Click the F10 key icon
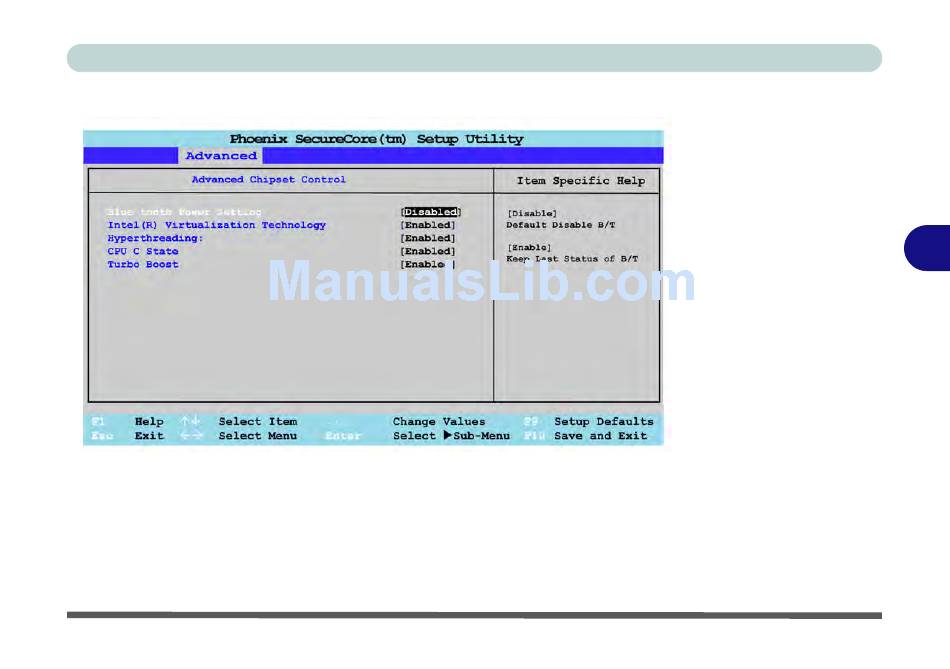Viewport: 950px width, 669px height. pos(534,436)
